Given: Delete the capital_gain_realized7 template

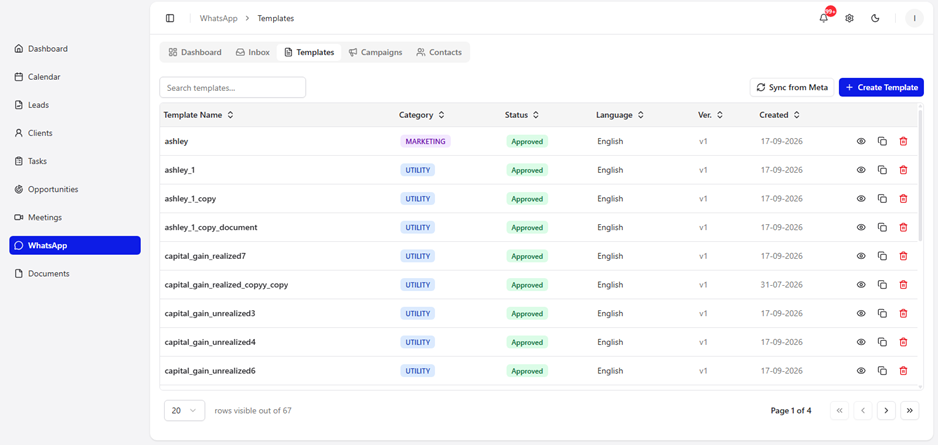Looking at the screenshot, I should (x=903, y=256).
